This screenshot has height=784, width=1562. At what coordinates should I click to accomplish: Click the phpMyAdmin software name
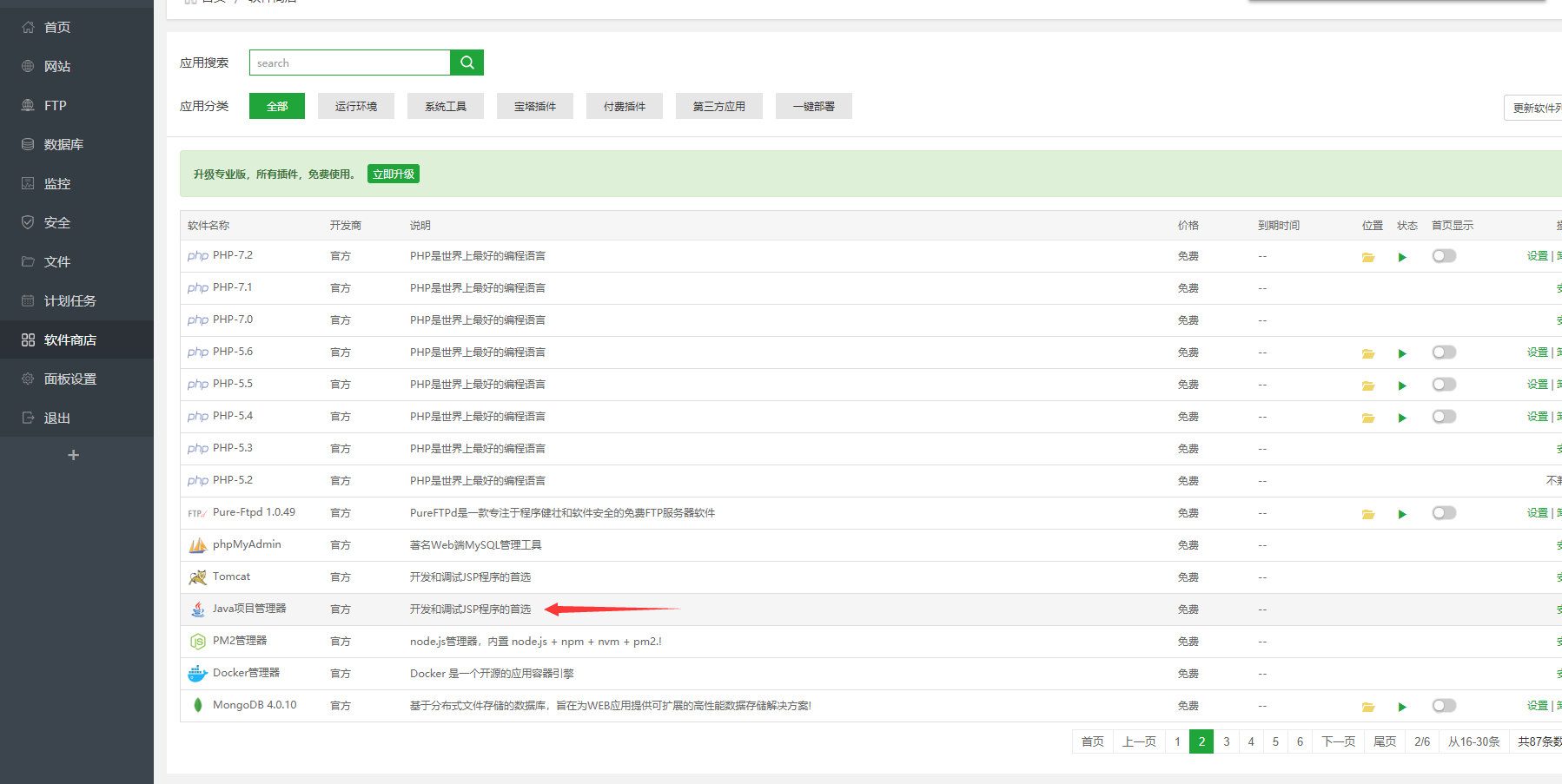[x=247, y=544]
